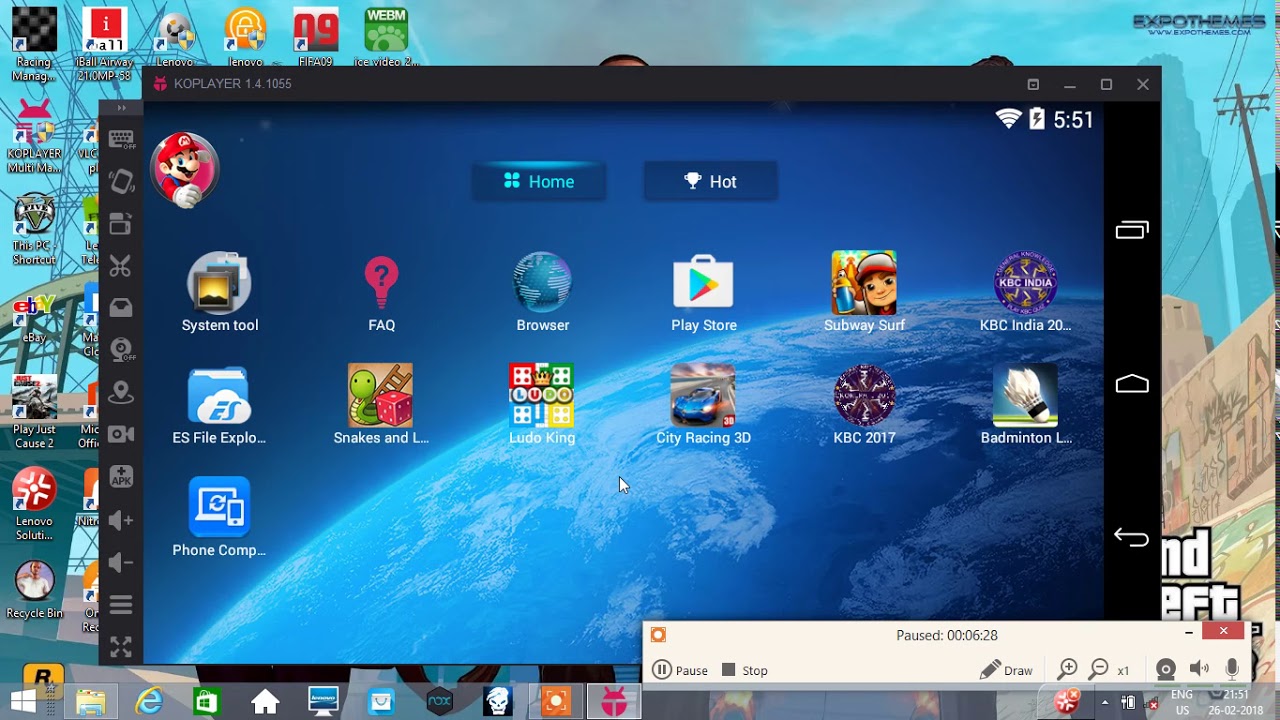Start video recording from sidebar camera
The image size is (1280, 720).
tap(121, 434)
